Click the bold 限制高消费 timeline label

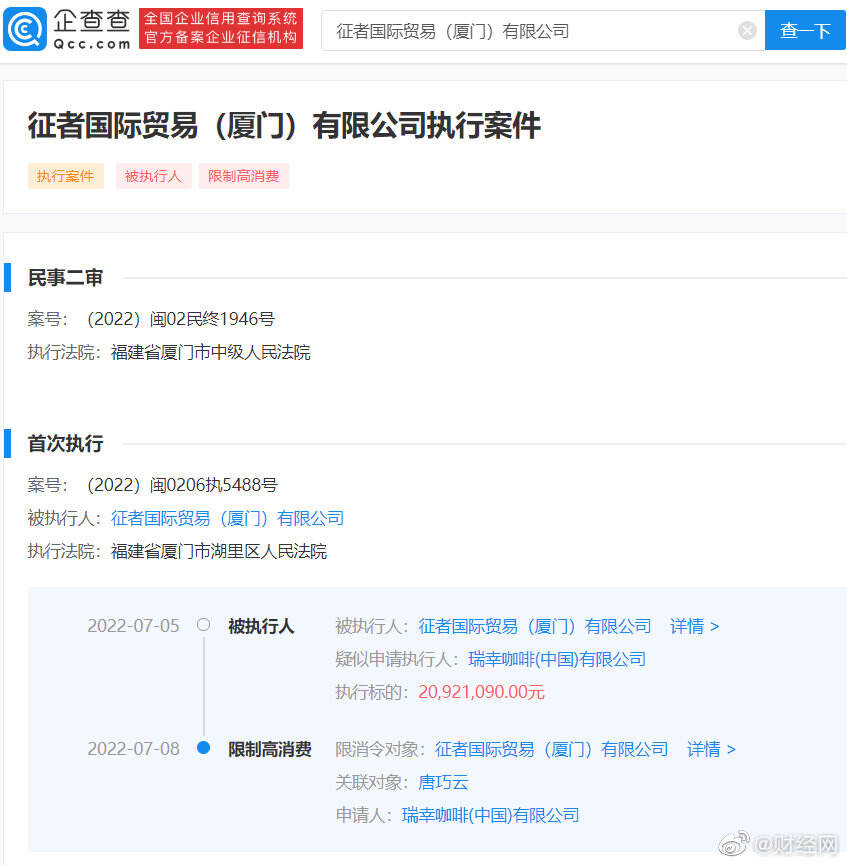tap(270, 750)
